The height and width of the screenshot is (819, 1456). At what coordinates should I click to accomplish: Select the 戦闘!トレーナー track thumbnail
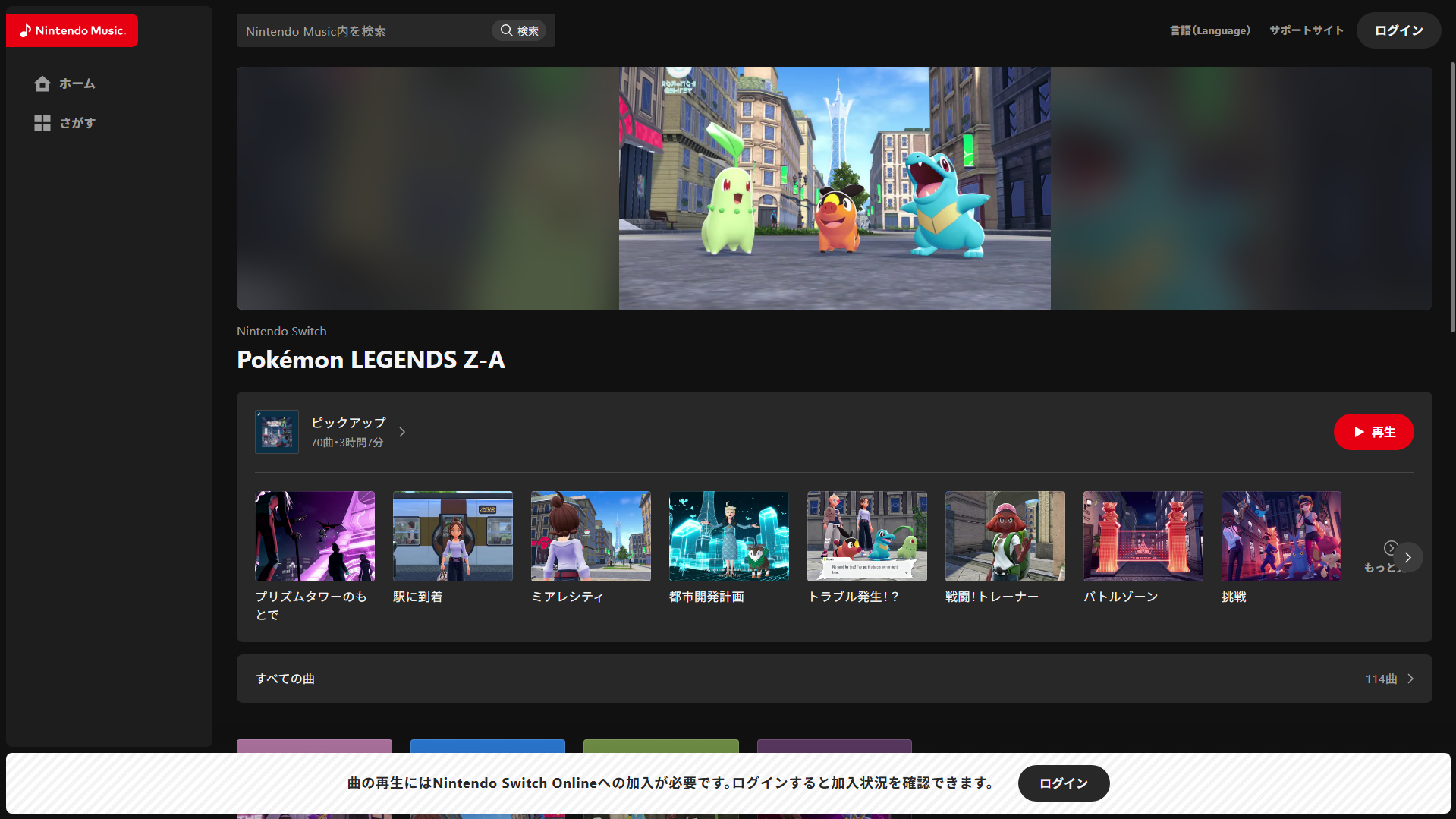pos(1005,536)
